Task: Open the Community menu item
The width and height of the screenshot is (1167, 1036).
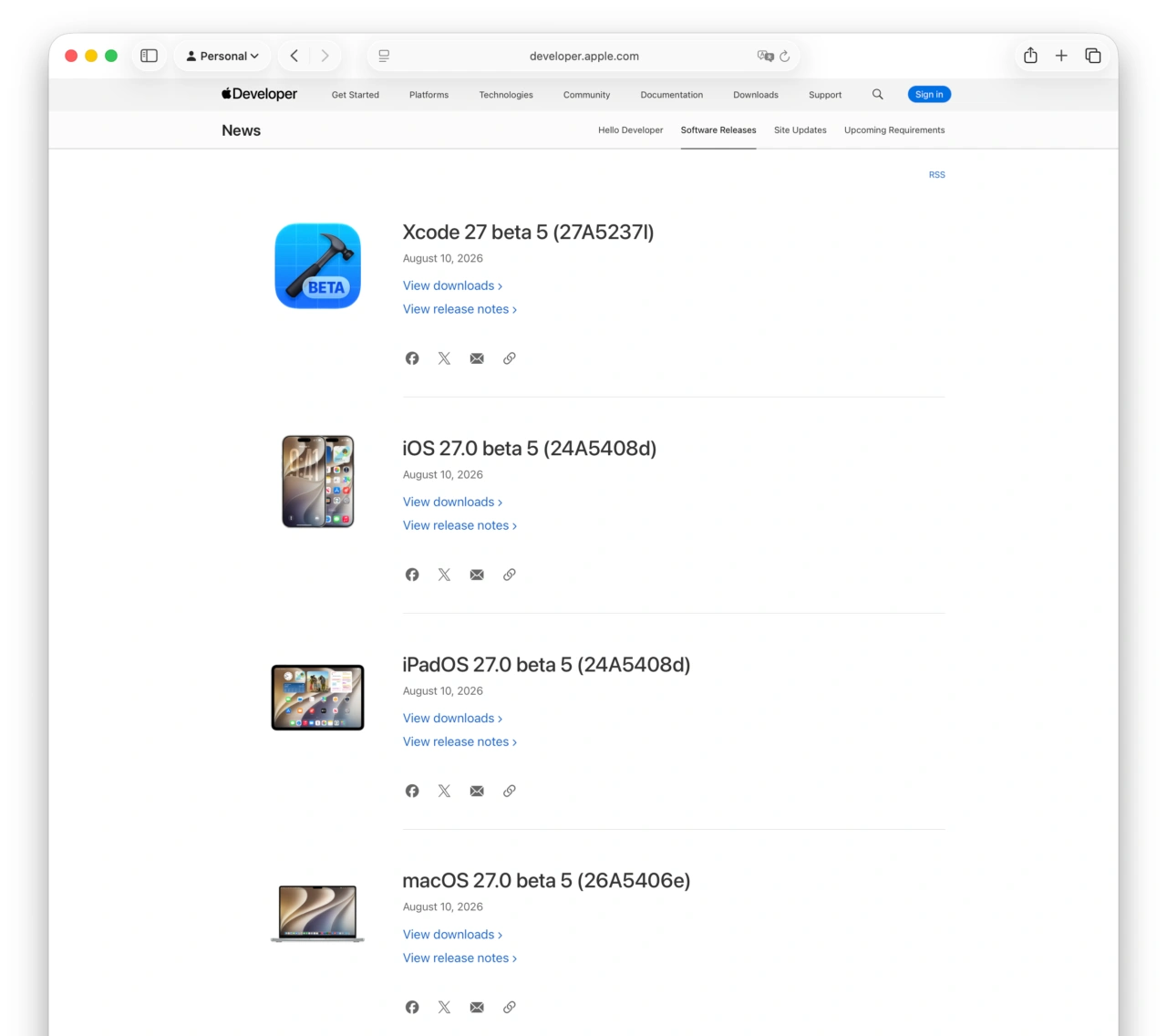Action: click(586, 95)
